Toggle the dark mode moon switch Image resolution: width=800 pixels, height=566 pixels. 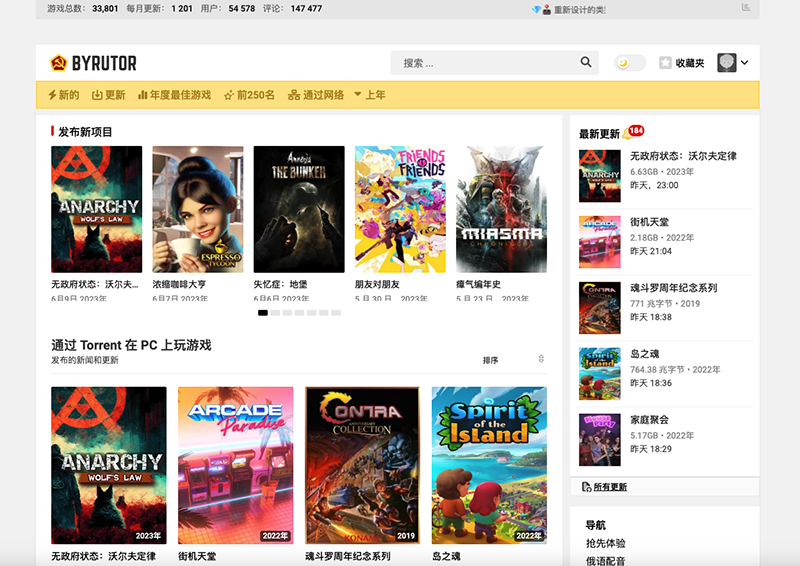point(630,63)
